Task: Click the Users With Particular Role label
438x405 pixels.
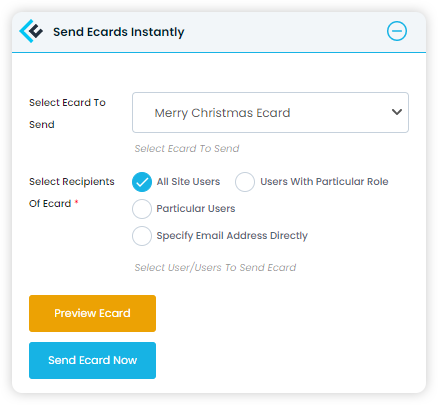Action: (324, 182)
